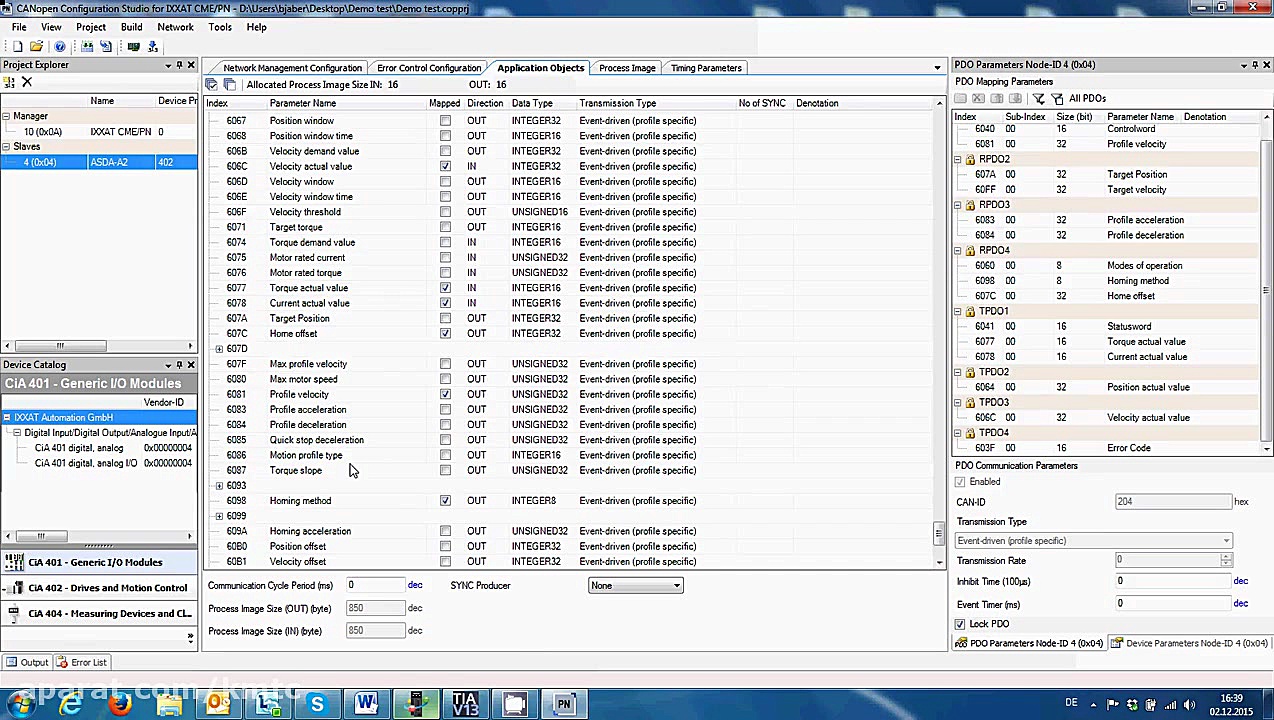Viewport: 1274px width, 720px height.
Task: Toggle Mapped checkbox for Home offset
Action: tap(445, 333)
